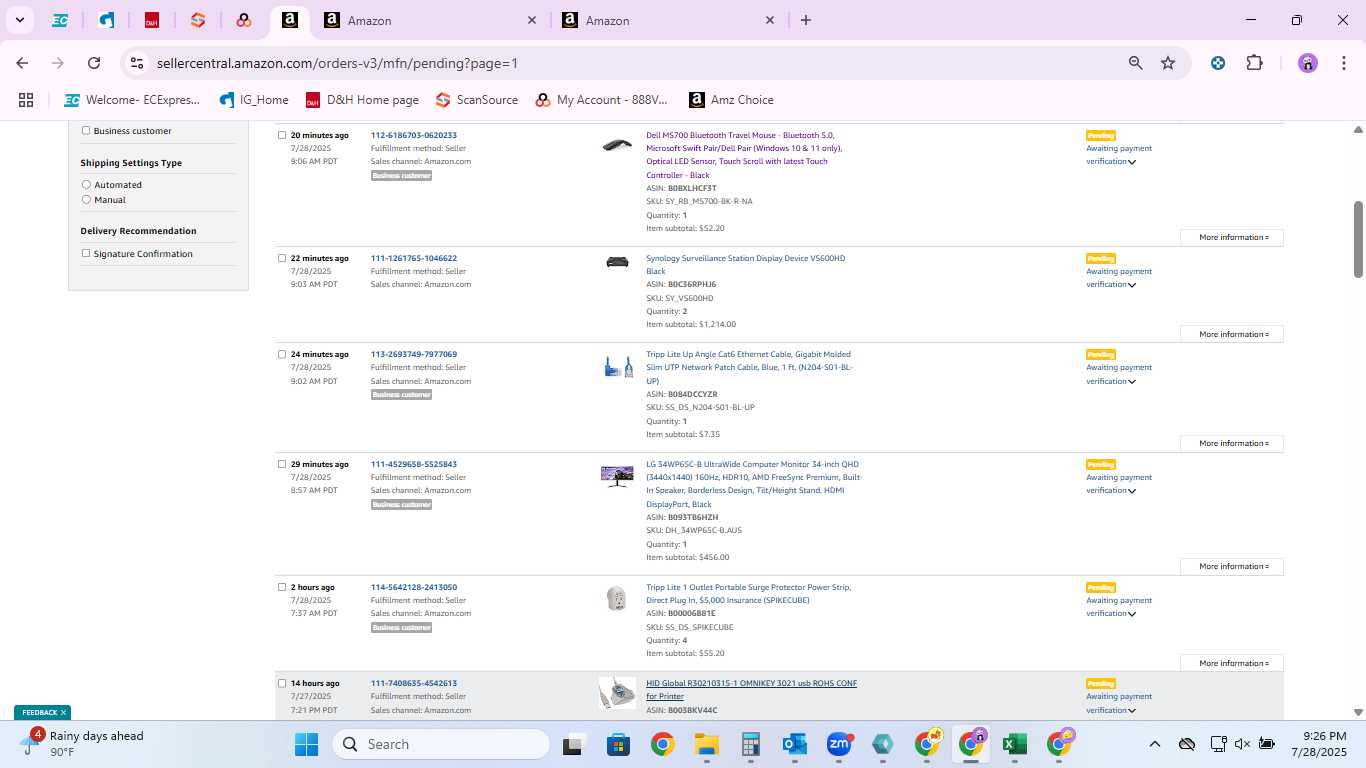Expand More information for Dell MS700 order

pyautogui.click(x=1232, y=237)
